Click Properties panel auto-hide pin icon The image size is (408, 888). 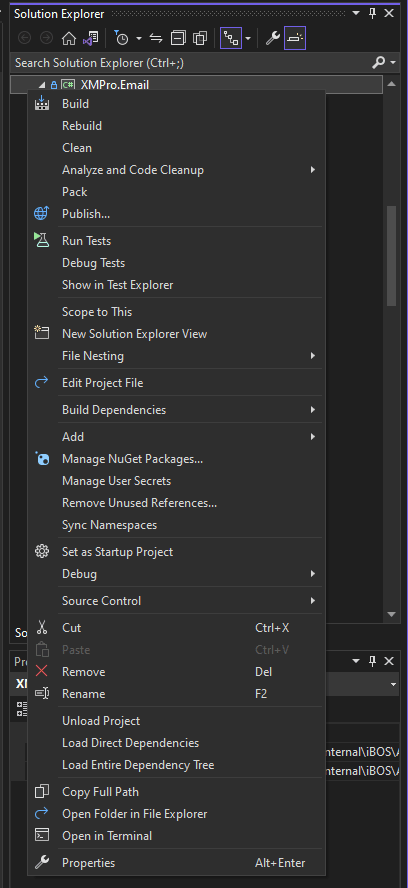pyautogui.click(x=372, y=661)
